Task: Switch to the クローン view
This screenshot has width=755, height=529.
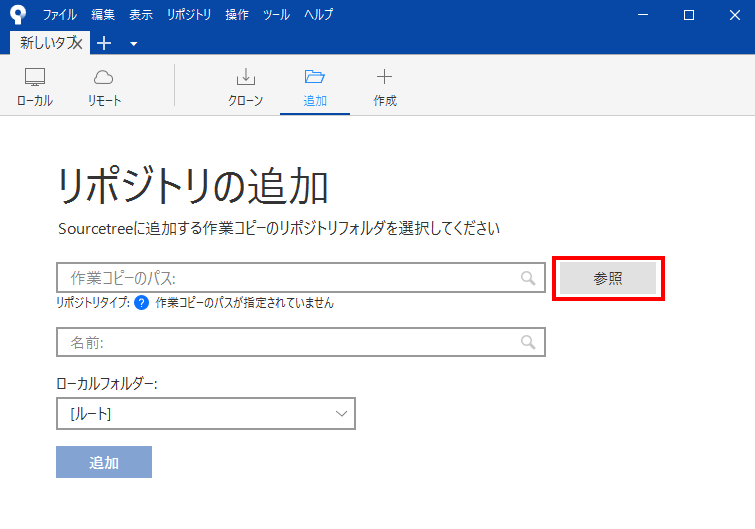Action: point(246,87)
